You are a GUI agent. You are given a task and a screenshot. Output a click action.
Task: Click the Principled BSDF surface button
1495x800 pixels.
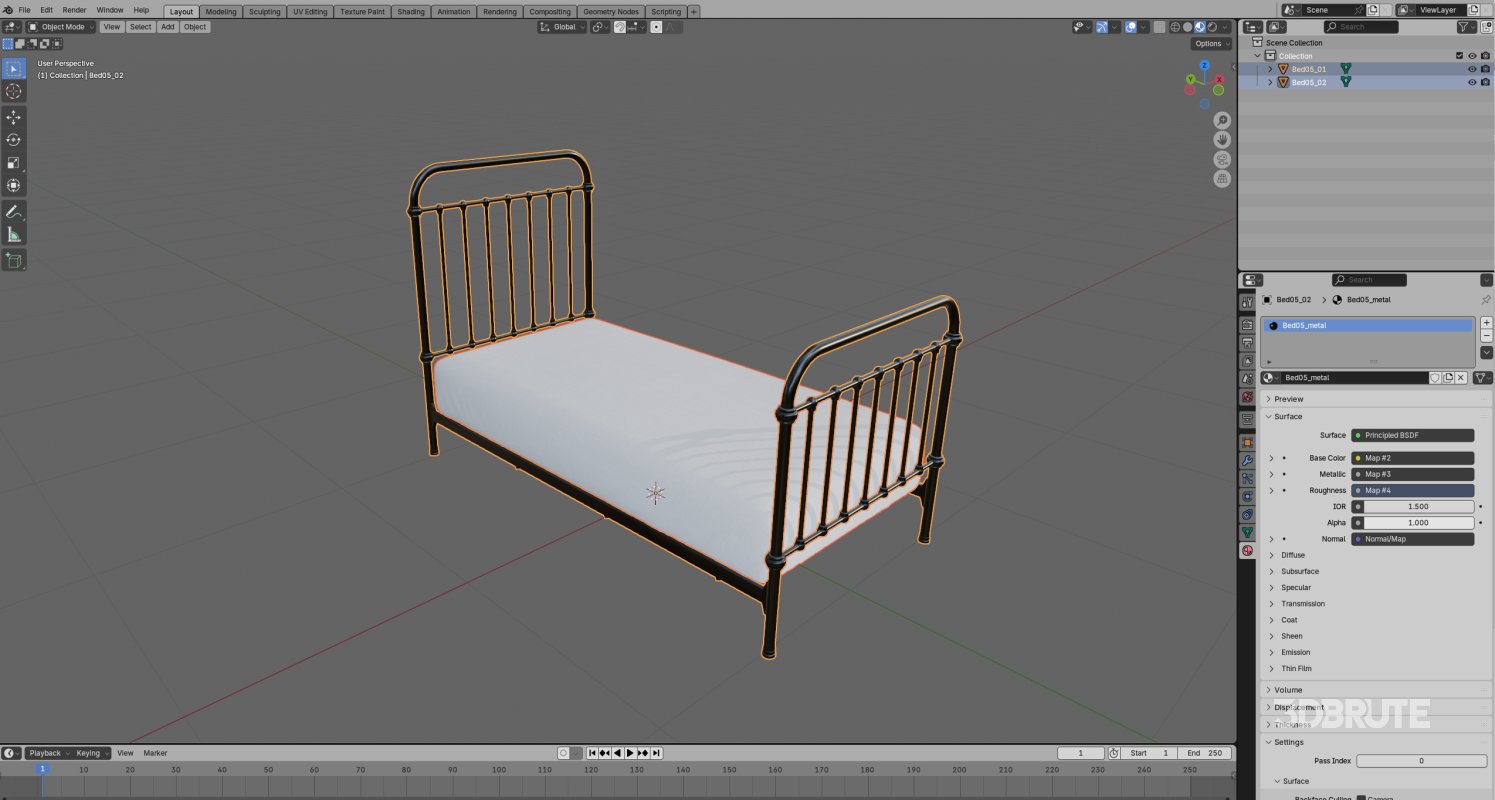(1411, 435)
